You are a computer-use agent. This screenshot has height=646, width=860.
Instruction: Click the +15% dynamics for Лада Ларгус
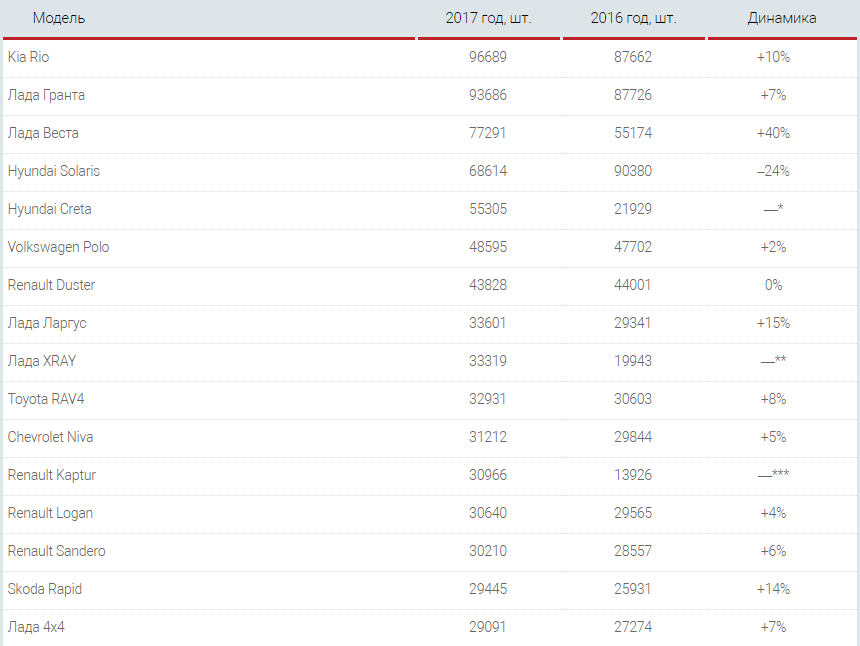pos(773,323)
